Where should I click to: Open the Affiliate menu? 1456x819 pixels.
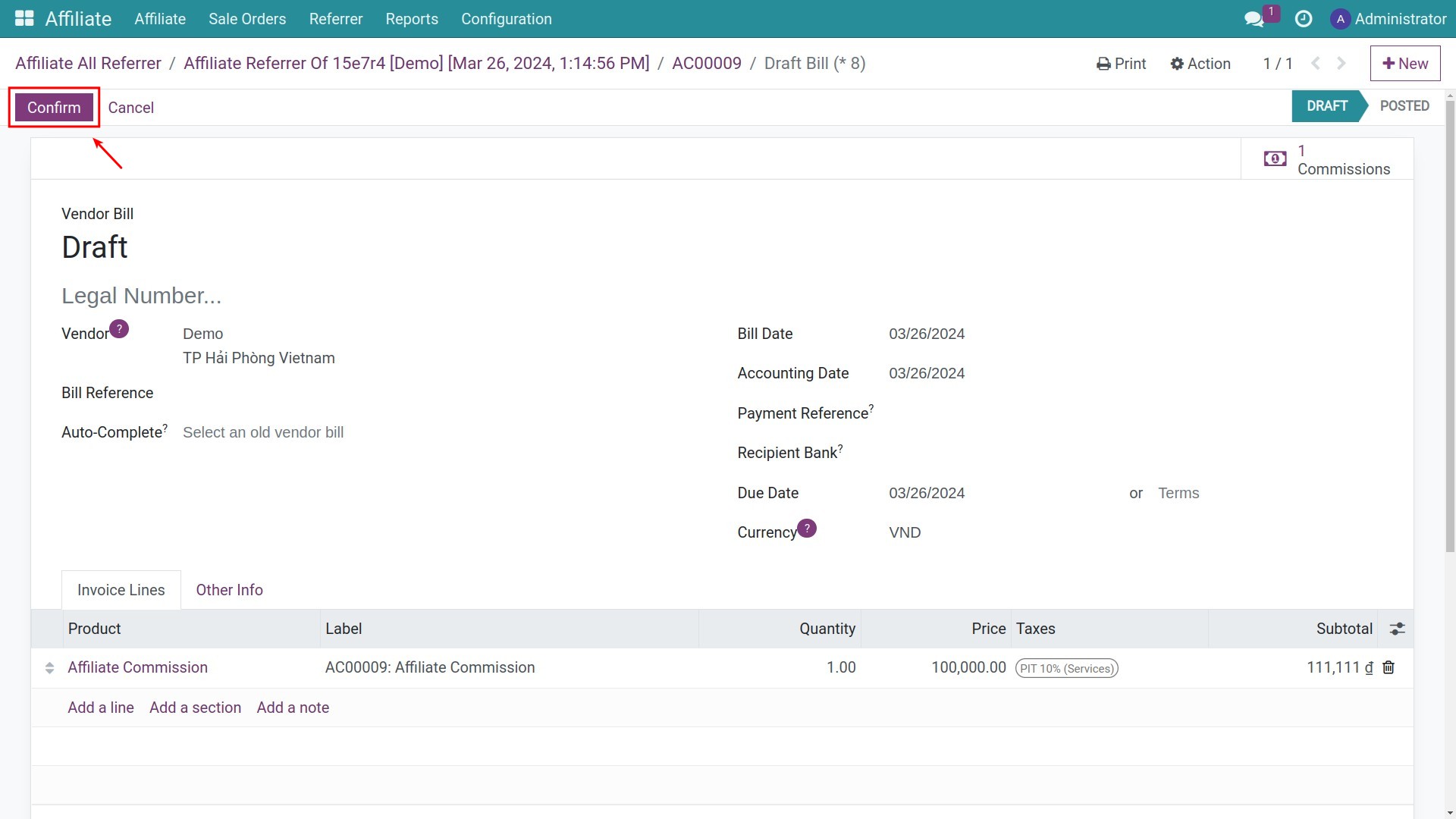[x=160, y=19]
